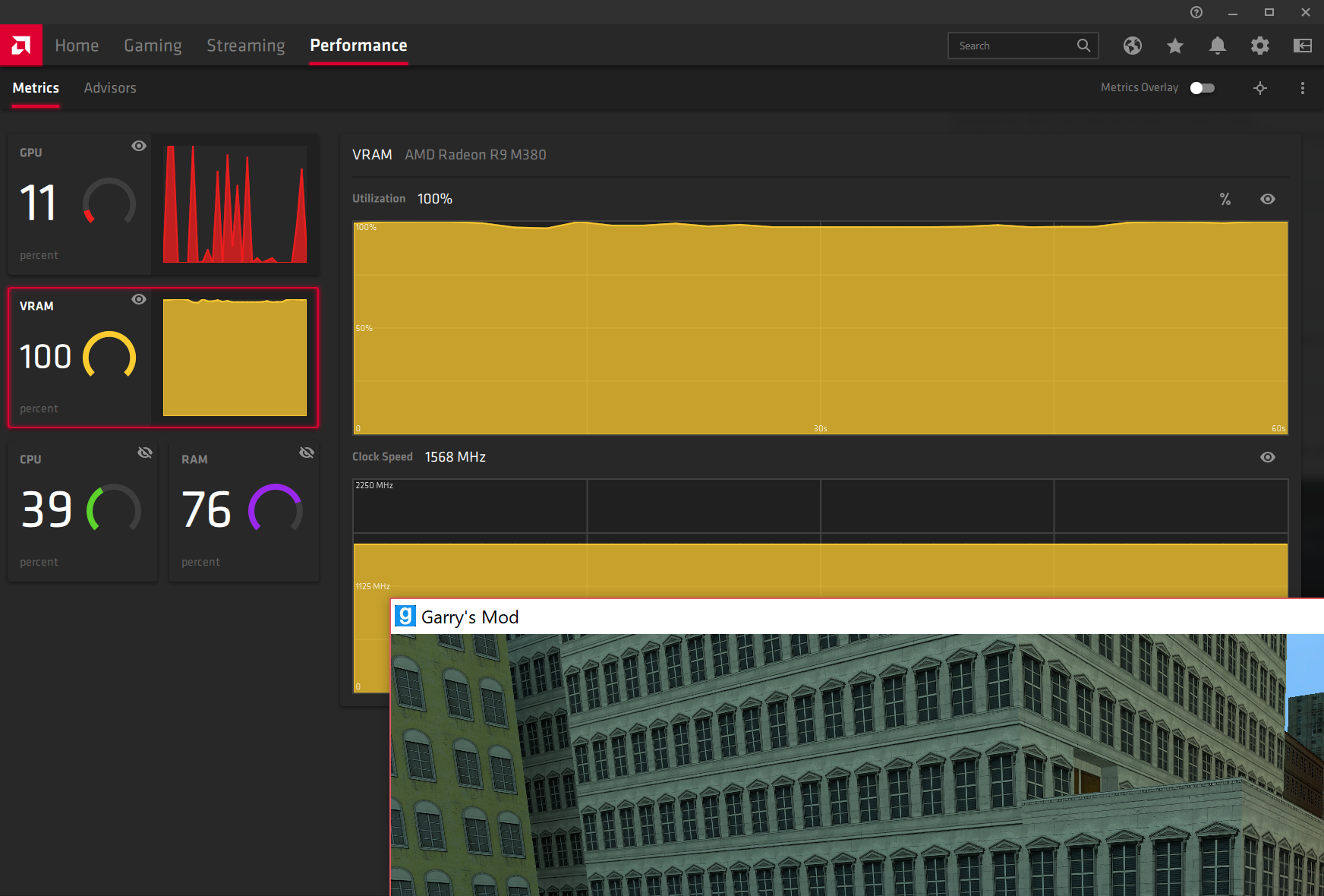Hide the GPU metric via its eye icon
The image size is (1324, 896).
(x=138, y=146)
